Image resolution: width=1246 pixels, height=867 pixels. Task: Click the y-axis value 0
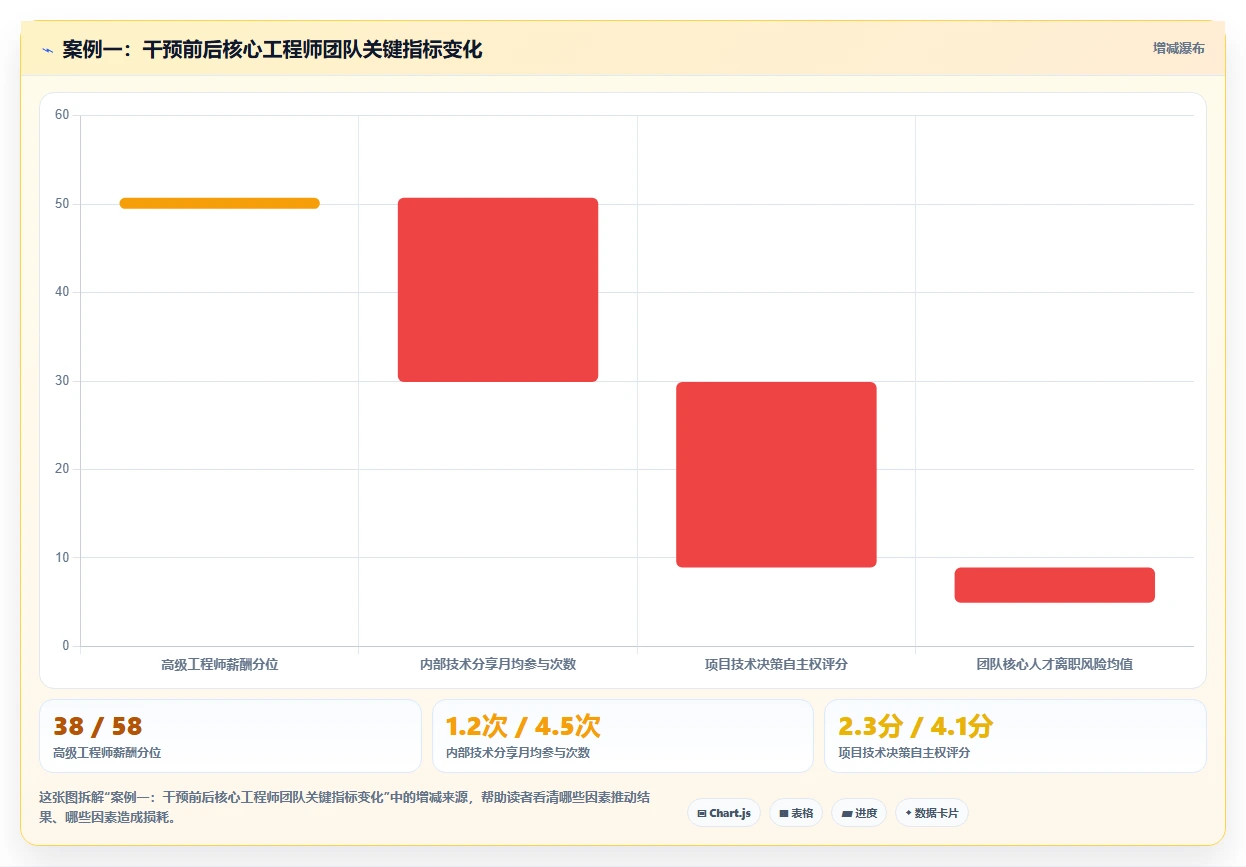point(66,646)
